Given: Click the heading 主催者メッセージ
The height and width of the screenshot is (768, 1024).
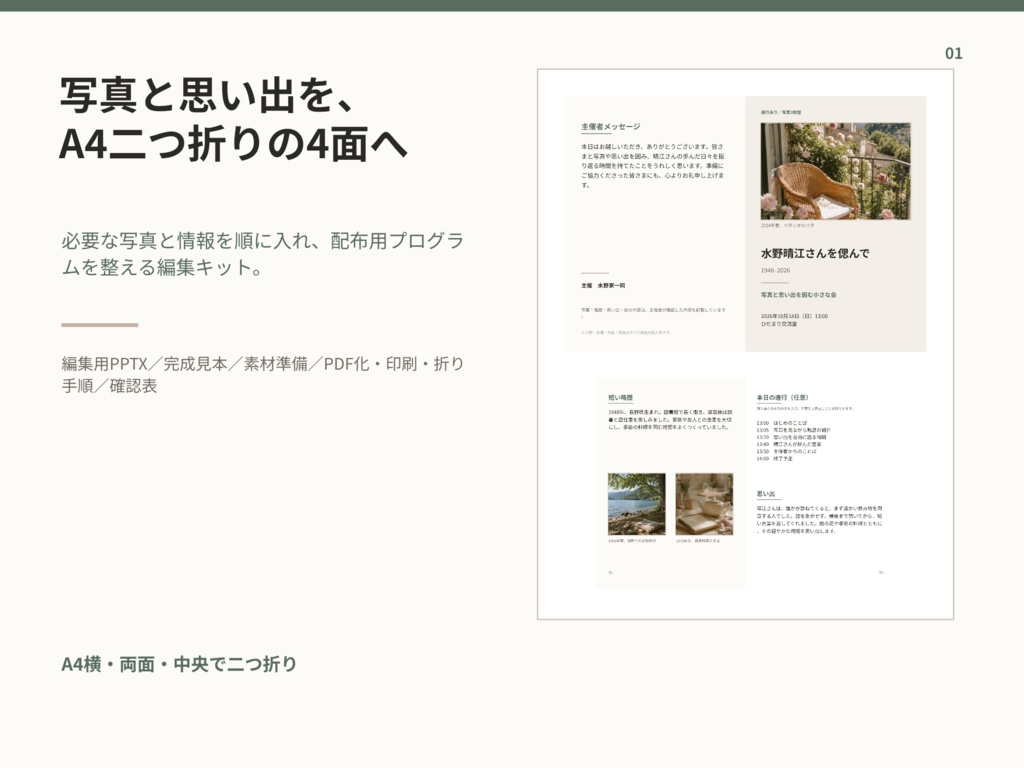Looking at the screenshot, I should pos(611,127).
